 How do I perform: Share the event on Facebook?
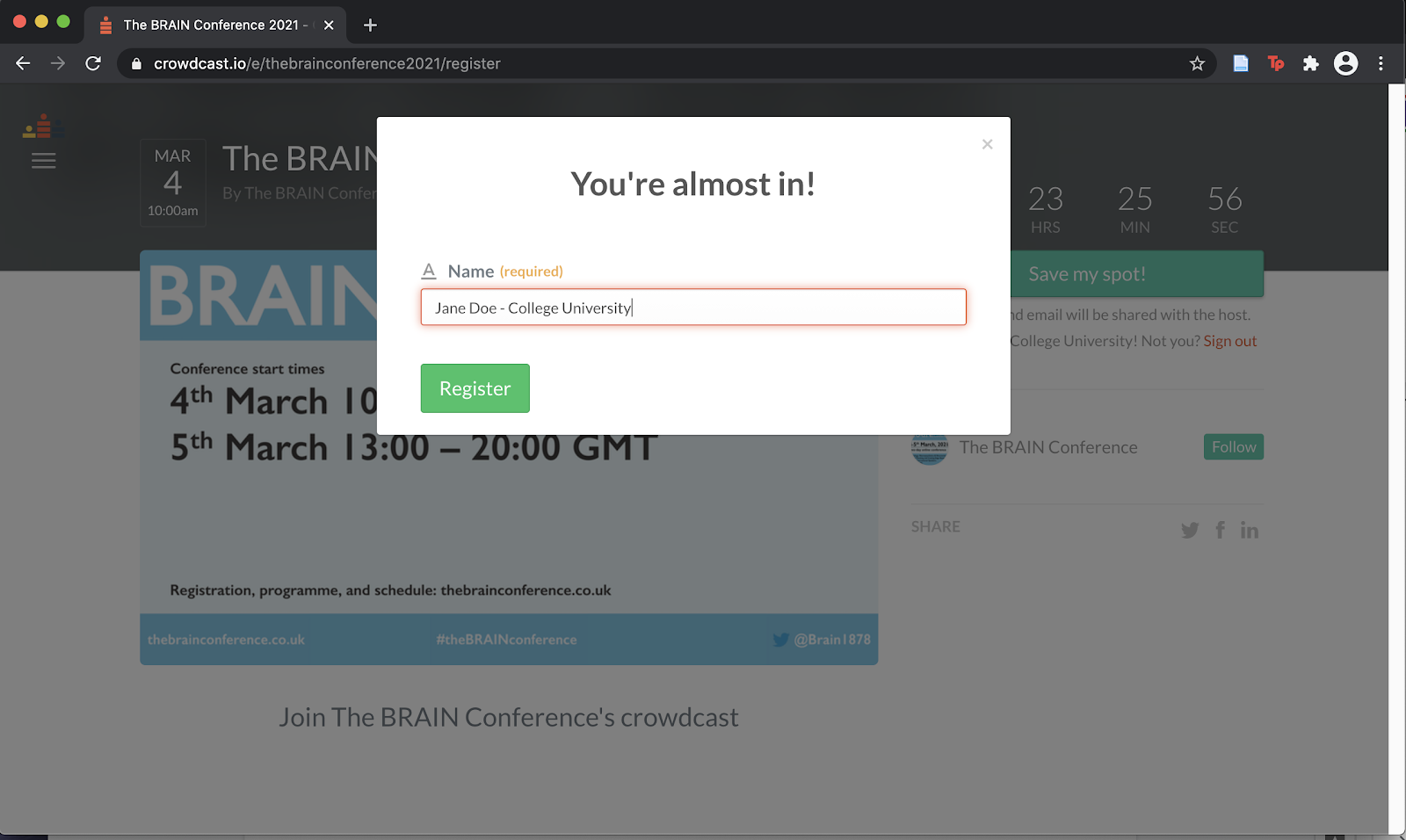[1220, 530]
